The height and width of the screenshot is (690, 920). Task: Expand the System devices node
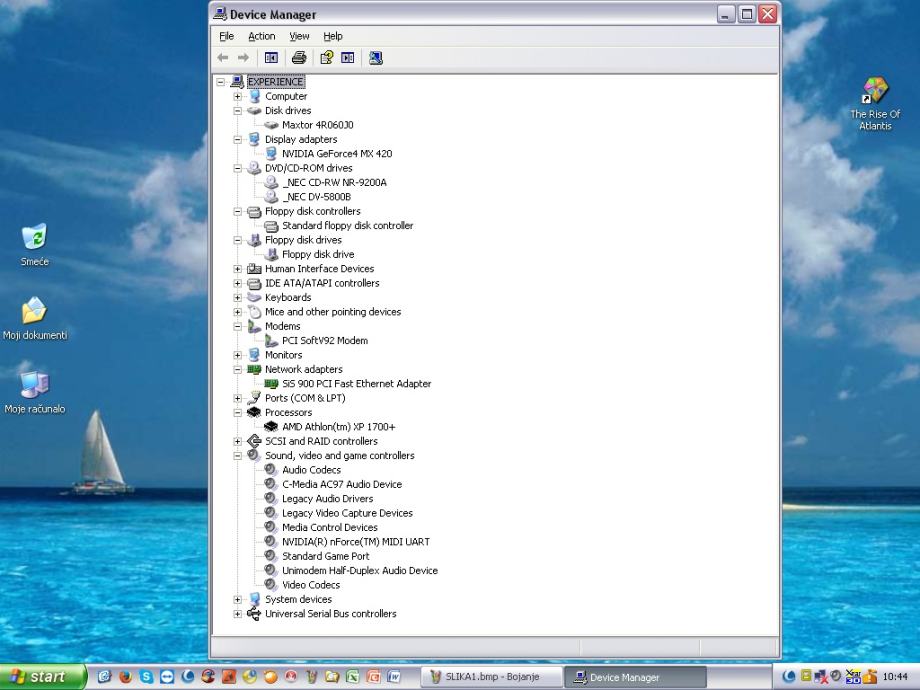click(x=238, y=600)
